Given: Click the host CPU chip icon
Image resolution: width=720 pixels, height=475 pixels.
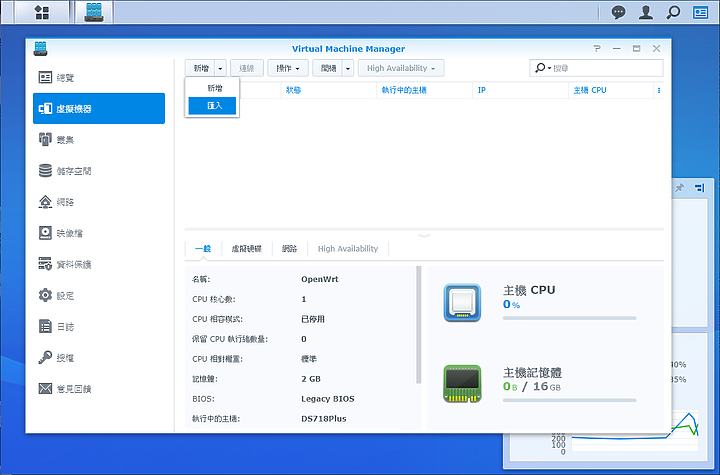Looking at the screenshot, I should click(x=462, y=303).
